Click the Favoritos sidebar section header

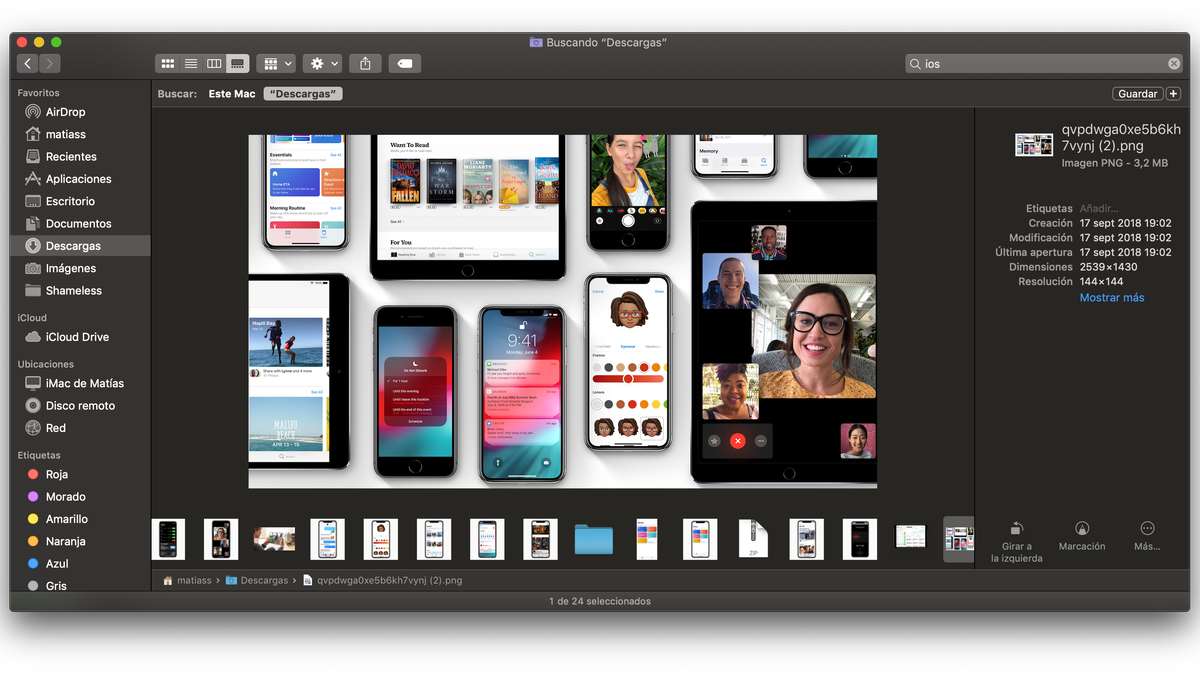click(x=39, y=93)
